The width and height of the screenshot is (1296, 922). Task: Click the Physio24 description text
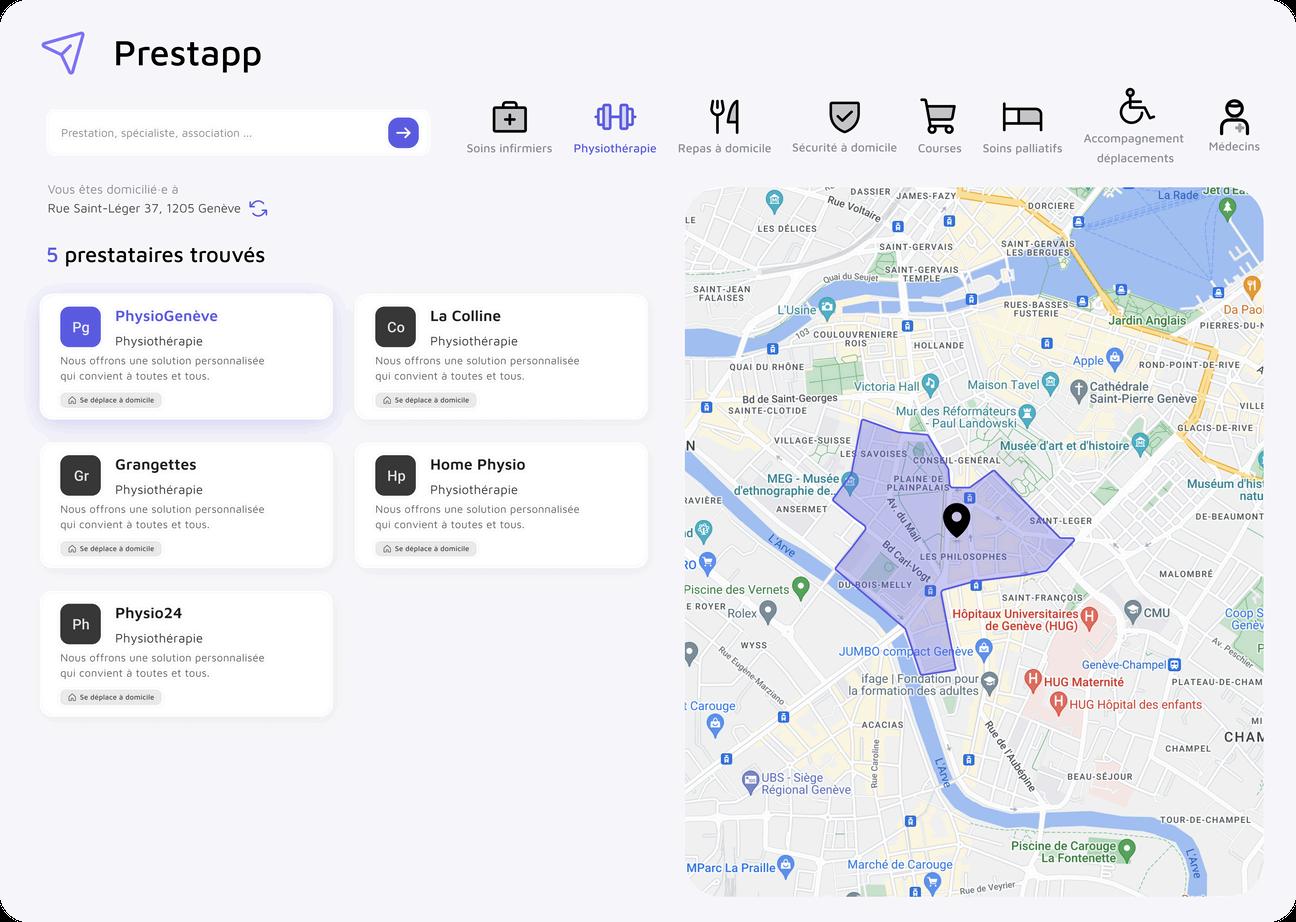click(162, 665)
